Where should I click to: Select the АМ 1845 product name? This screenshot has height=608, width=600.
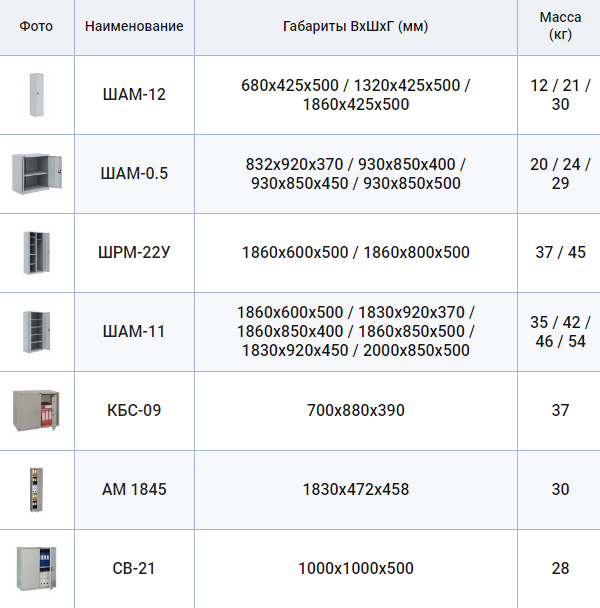(134, 489)
